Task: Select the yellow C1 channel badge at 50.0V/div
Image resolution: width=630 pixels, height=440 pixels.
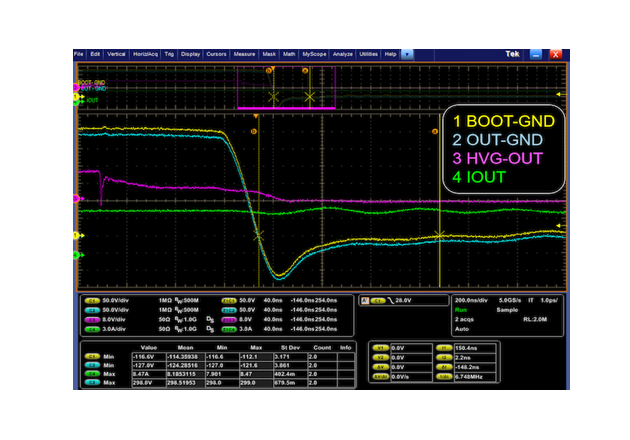Action: pyautogui.click(x=92, y=301)
